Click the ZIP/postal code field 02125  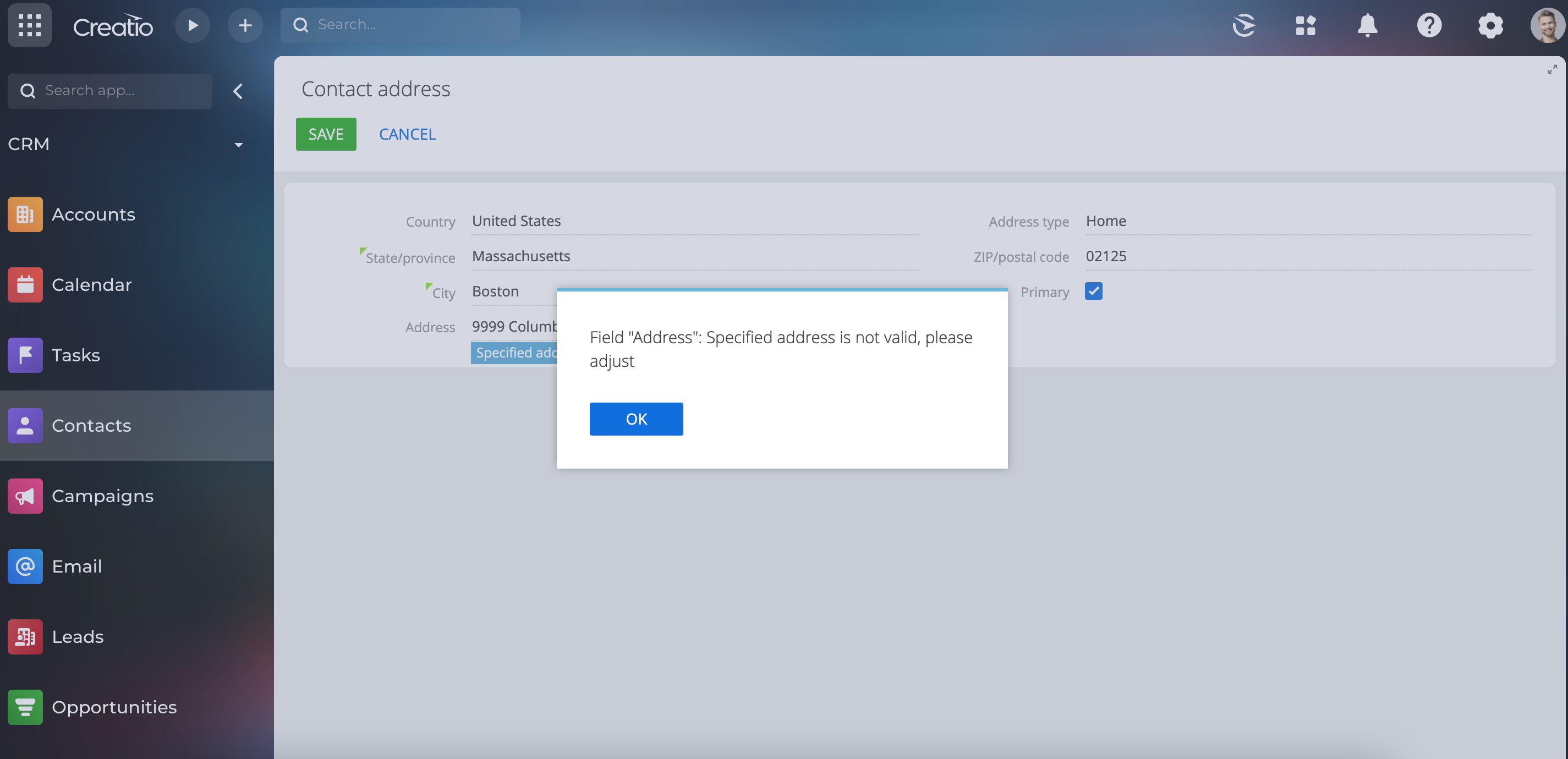click(1309, 256)
